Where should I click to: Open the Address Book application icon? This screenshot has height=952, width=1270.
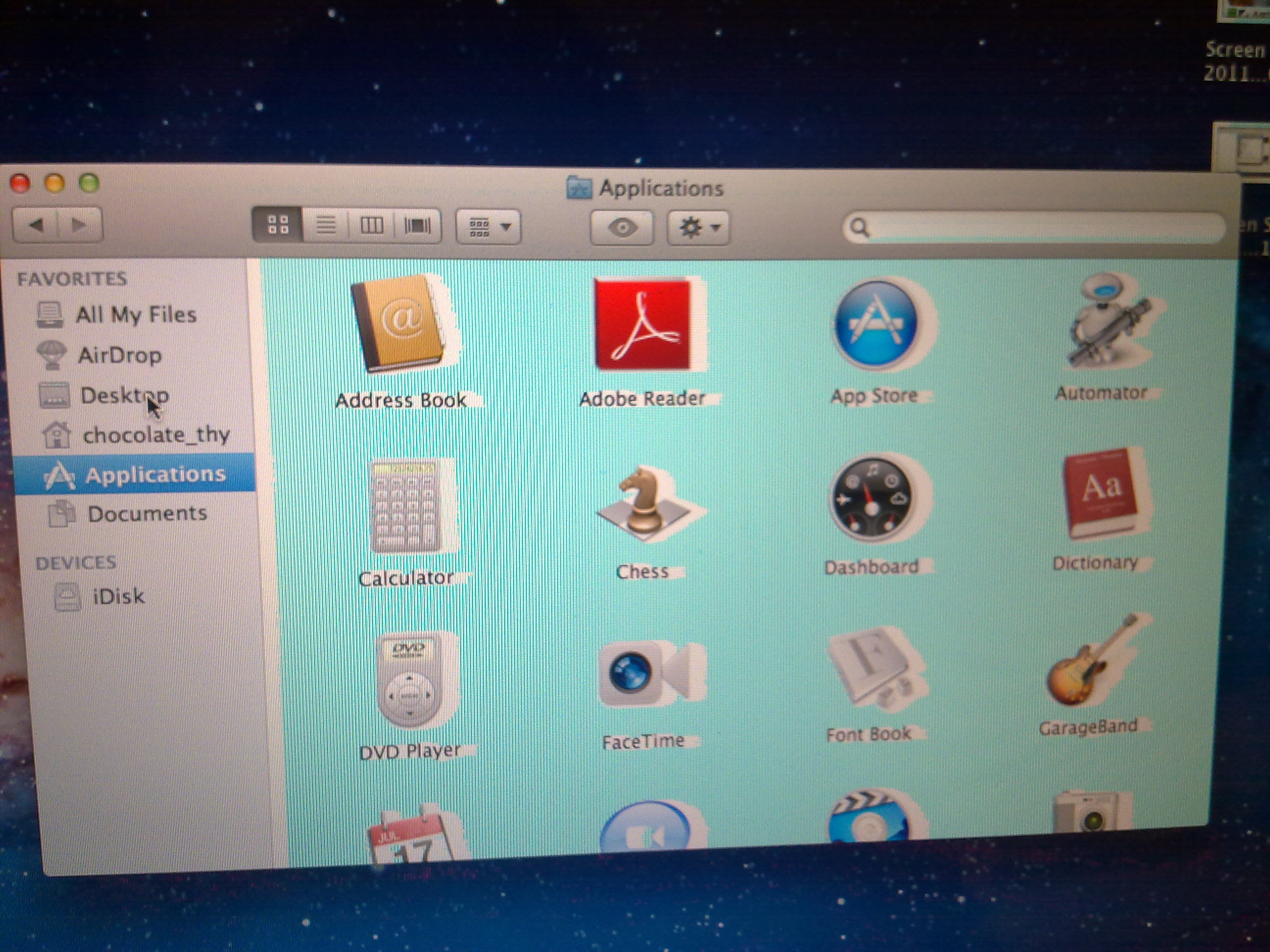(x=401, y=323)
